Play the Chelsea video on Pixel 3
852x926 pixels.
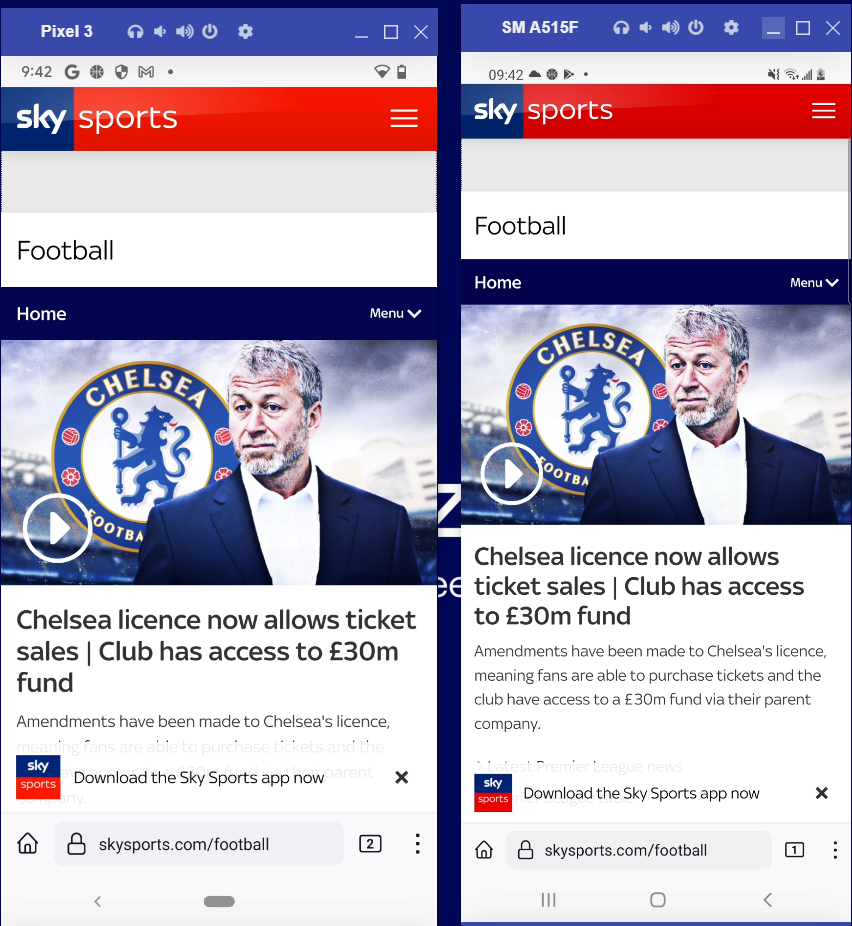[57, 528]
